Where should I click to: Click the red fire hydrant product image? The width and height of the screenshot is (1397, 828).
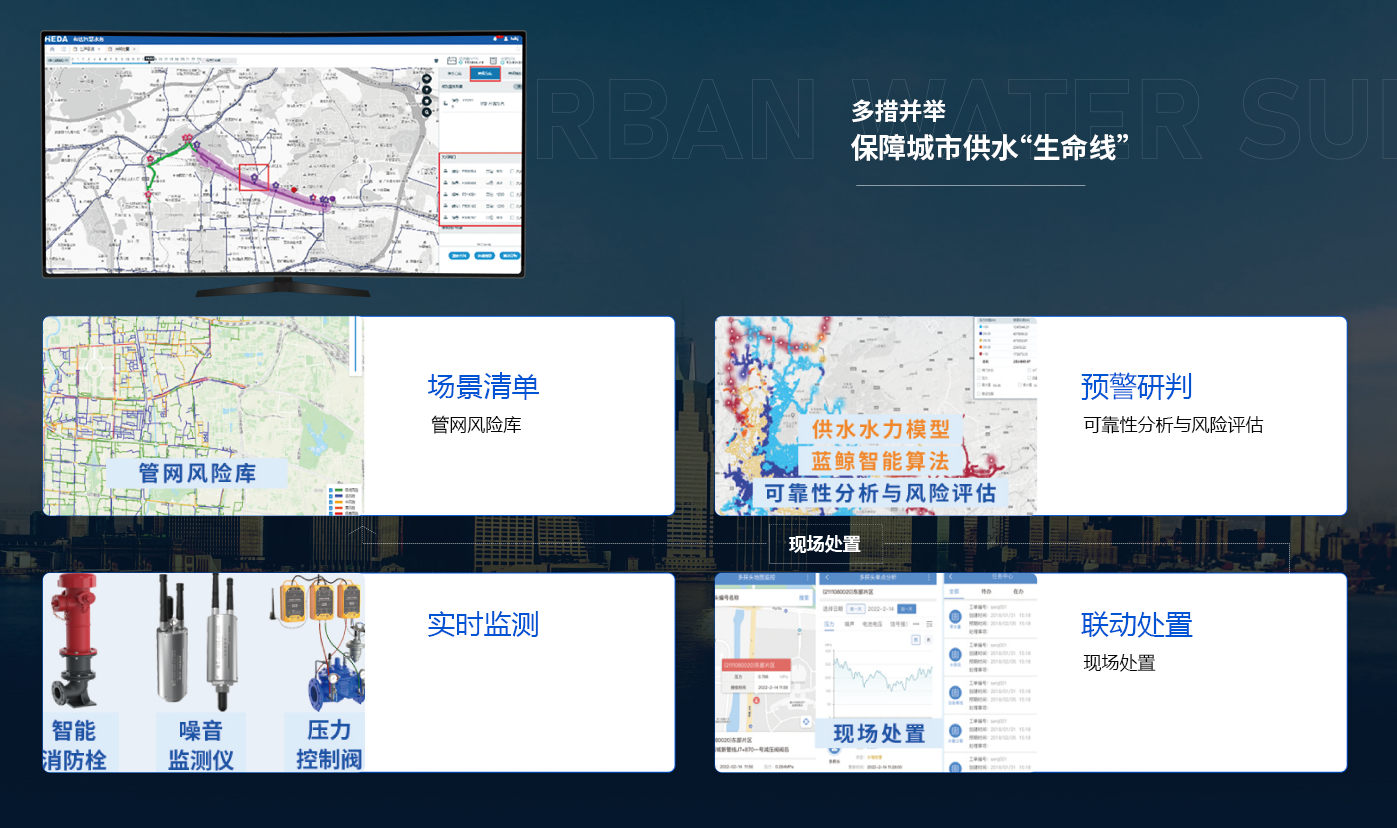click(75, 643)
